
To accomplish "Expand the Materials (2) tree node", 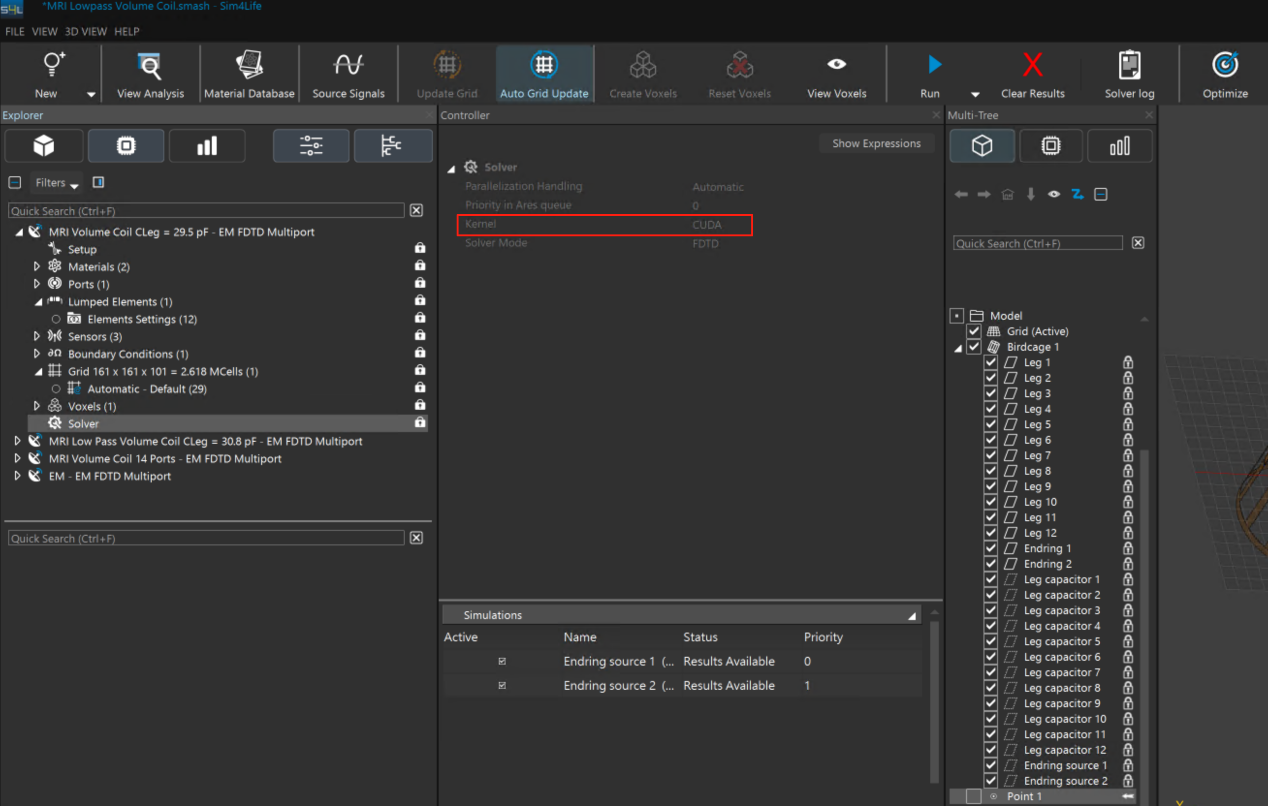I will click(x=37, y=267).
